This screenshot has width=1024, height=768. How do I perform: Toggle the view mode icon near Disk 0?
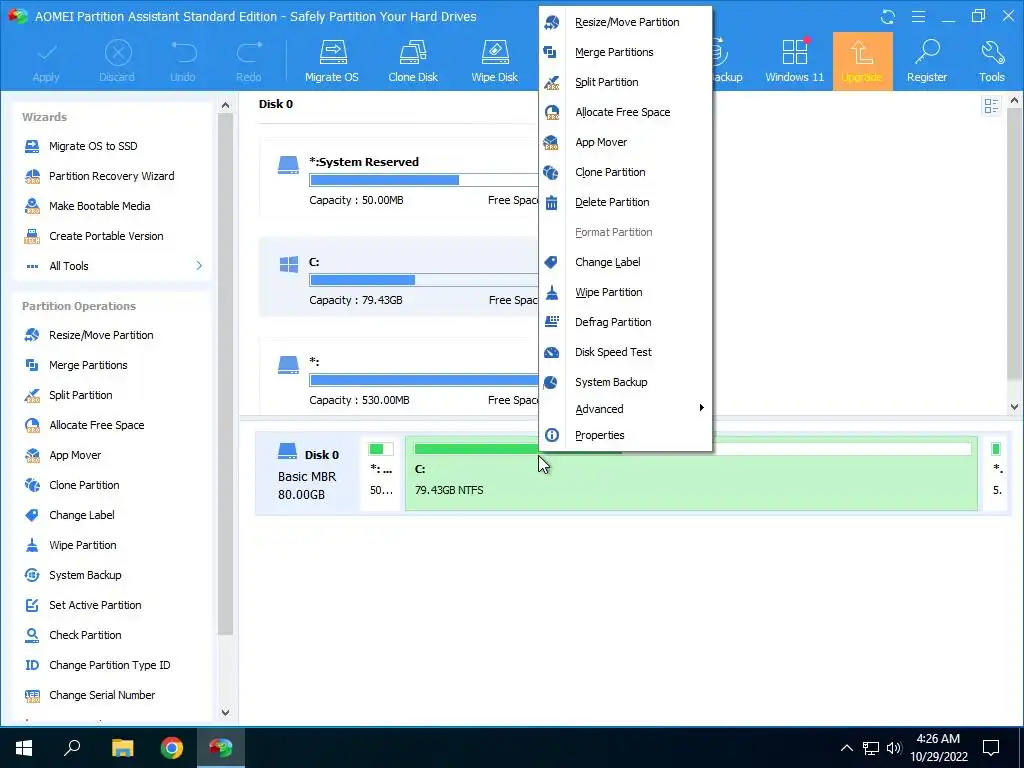point(991,106)
